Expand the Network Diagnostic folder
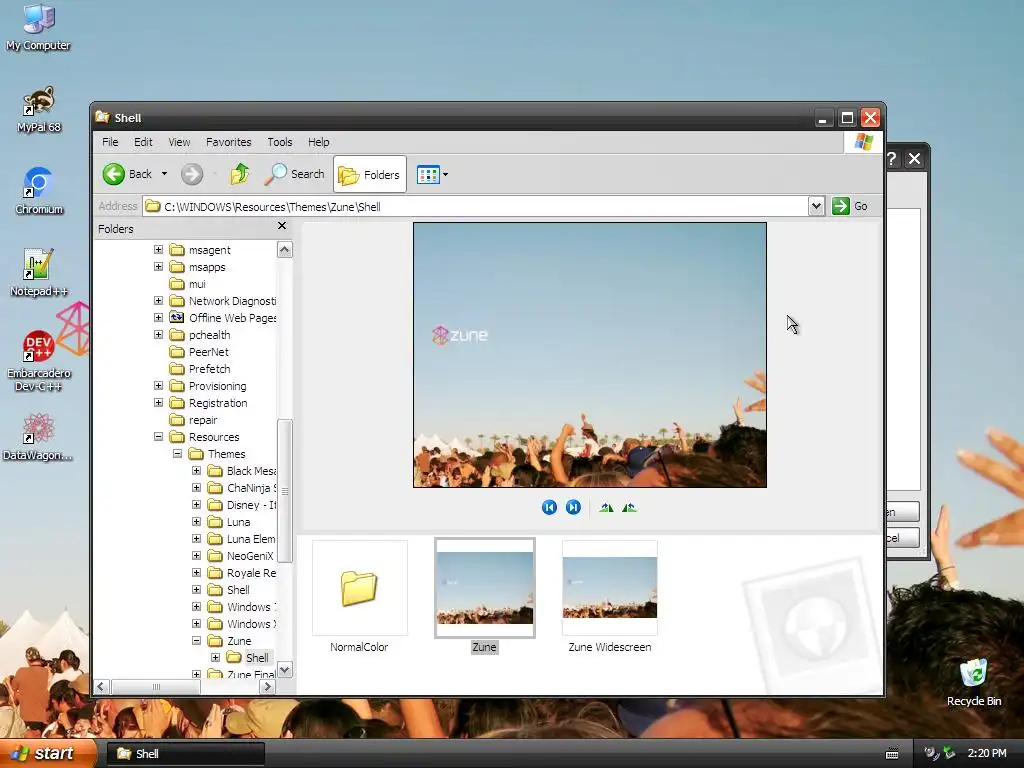The image size is (1024, 768). (x=158, y=300)
